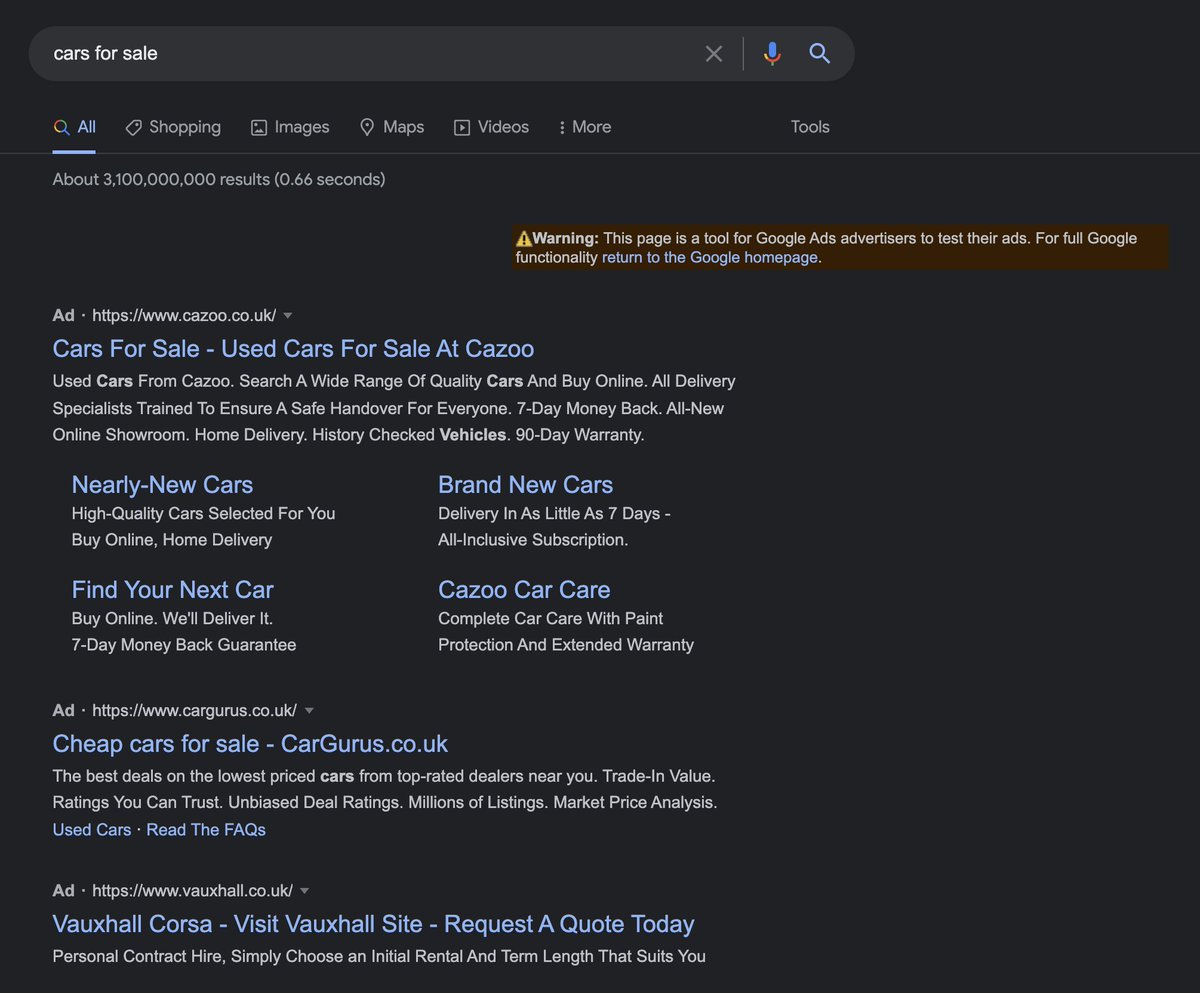Click 'Delivery In As Little As 7 Days -' text
Viewport: 1200px width, 993px height.
tap(554, 513)
